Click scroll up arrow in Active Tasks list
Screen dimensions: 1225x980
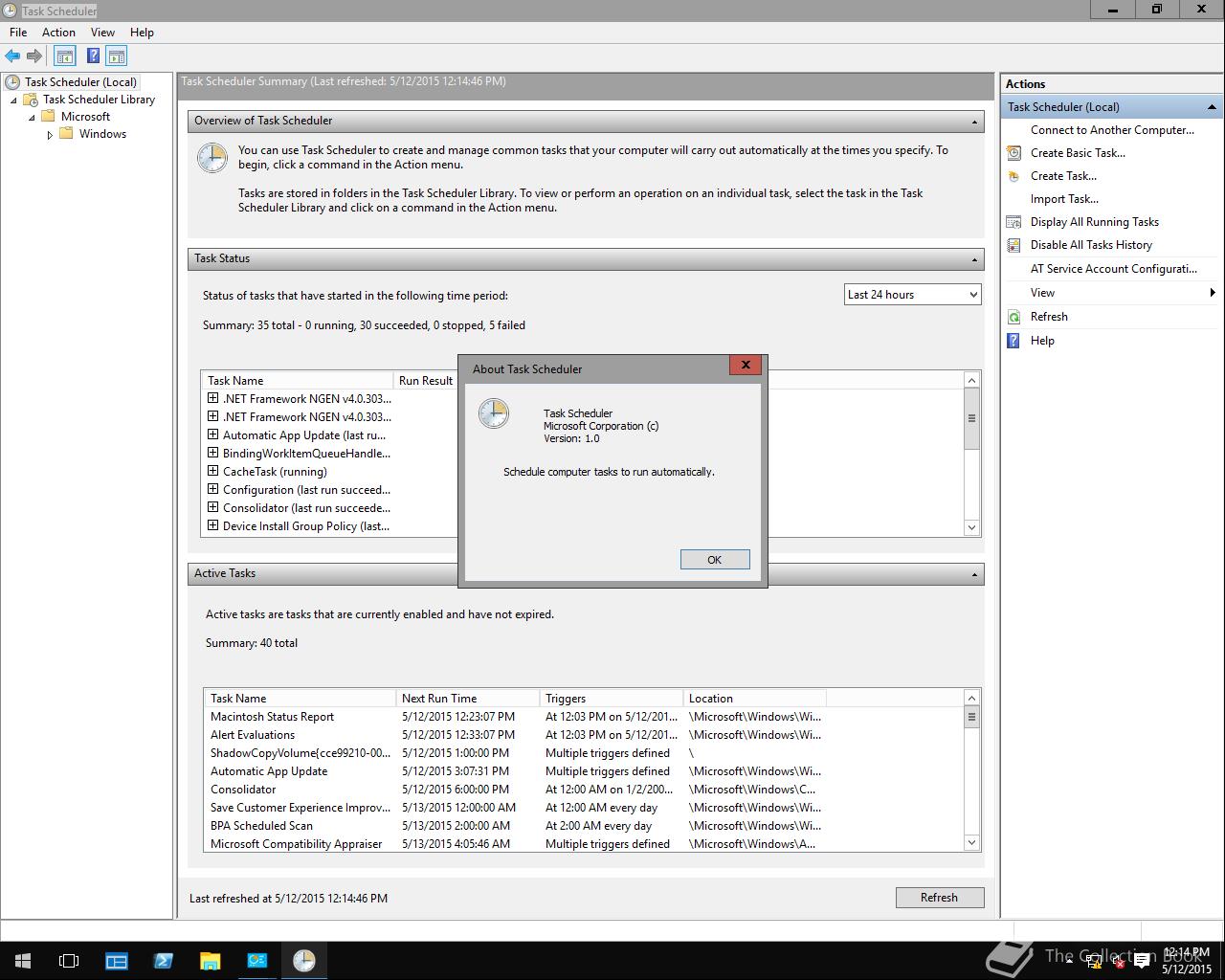tap(971, 698)
